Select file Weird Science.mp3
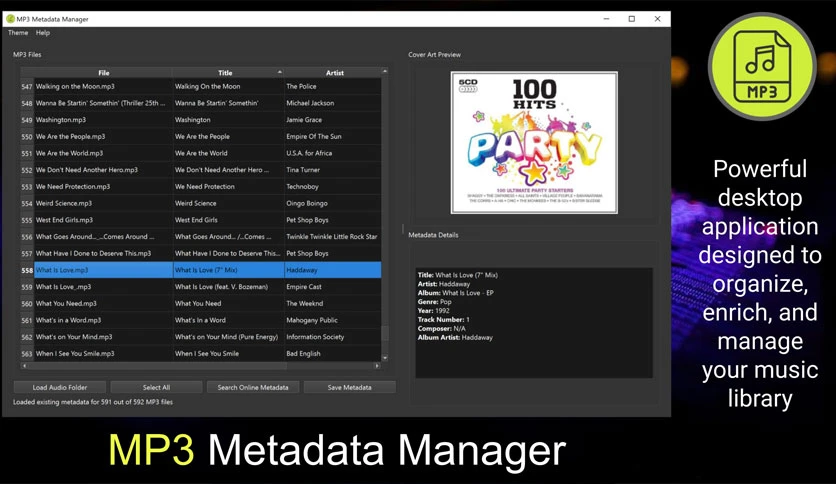Image resolution: width=836 pixels, height=484 pixels. click(x=63, y=203)
